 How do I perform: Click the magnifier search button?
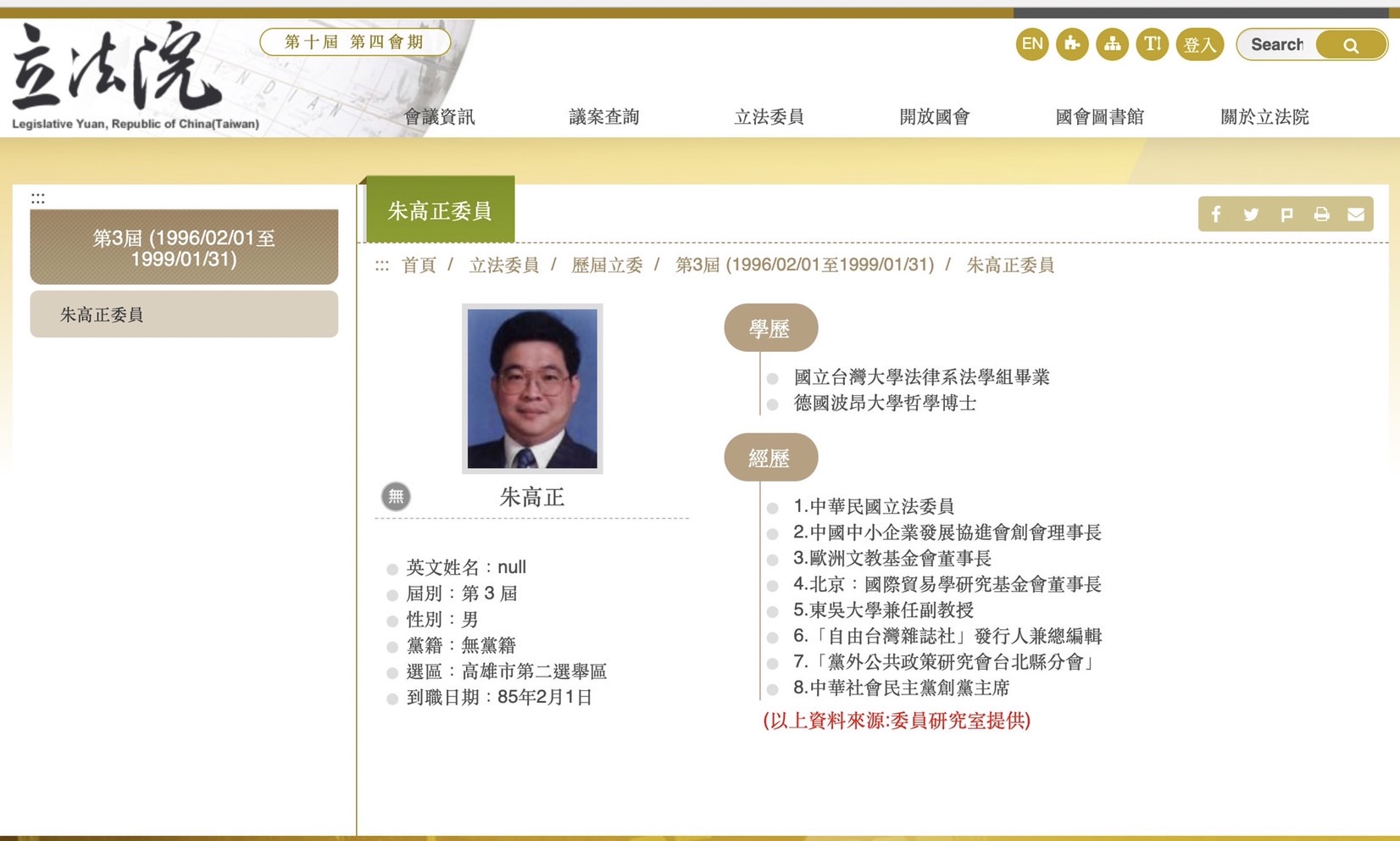(1351, 45)
